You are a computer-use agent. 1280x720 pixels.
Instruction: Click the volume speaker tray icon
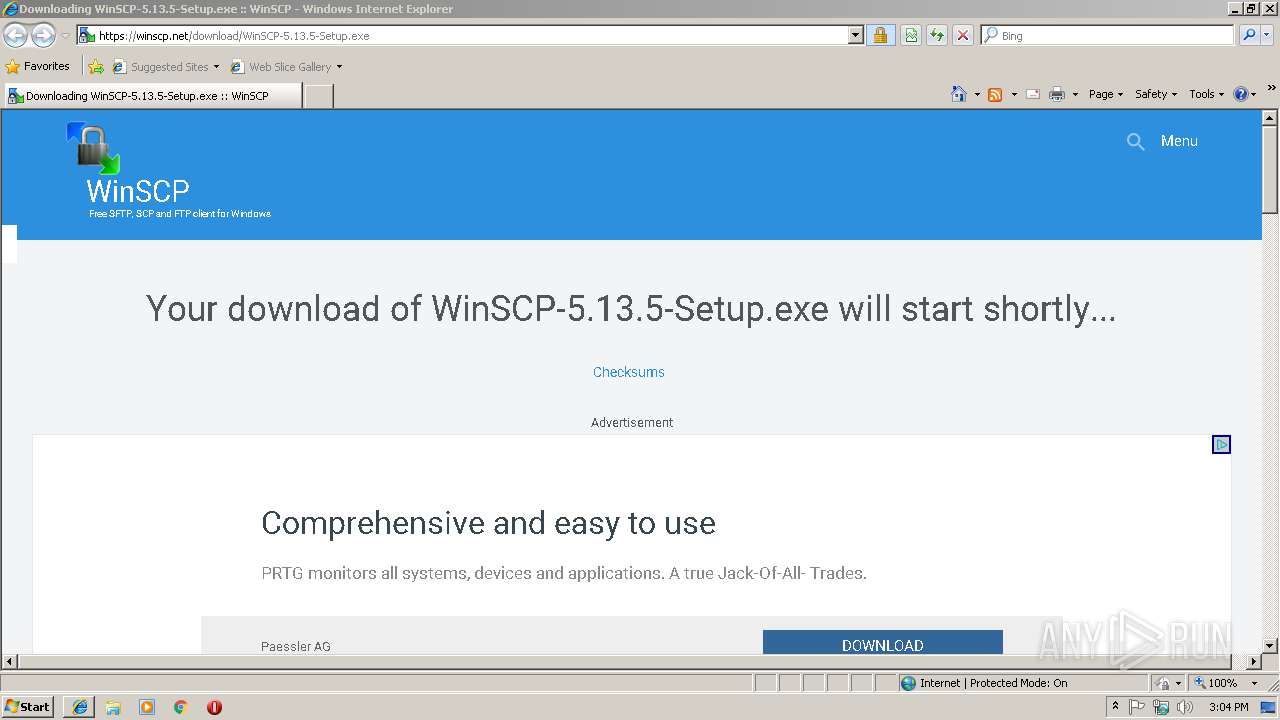click(1185, 707)
